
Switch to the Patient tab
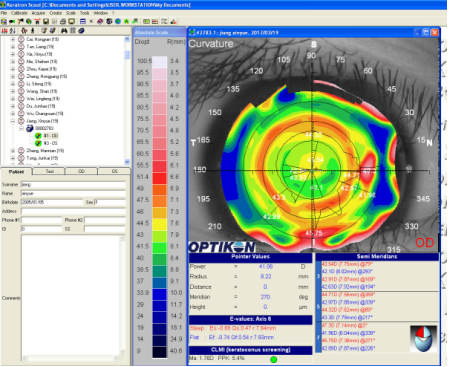(16, 172)
